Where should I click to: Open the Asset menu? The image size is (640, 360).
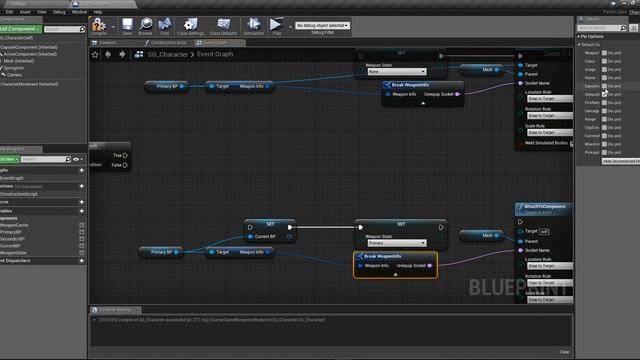(25, 12)
